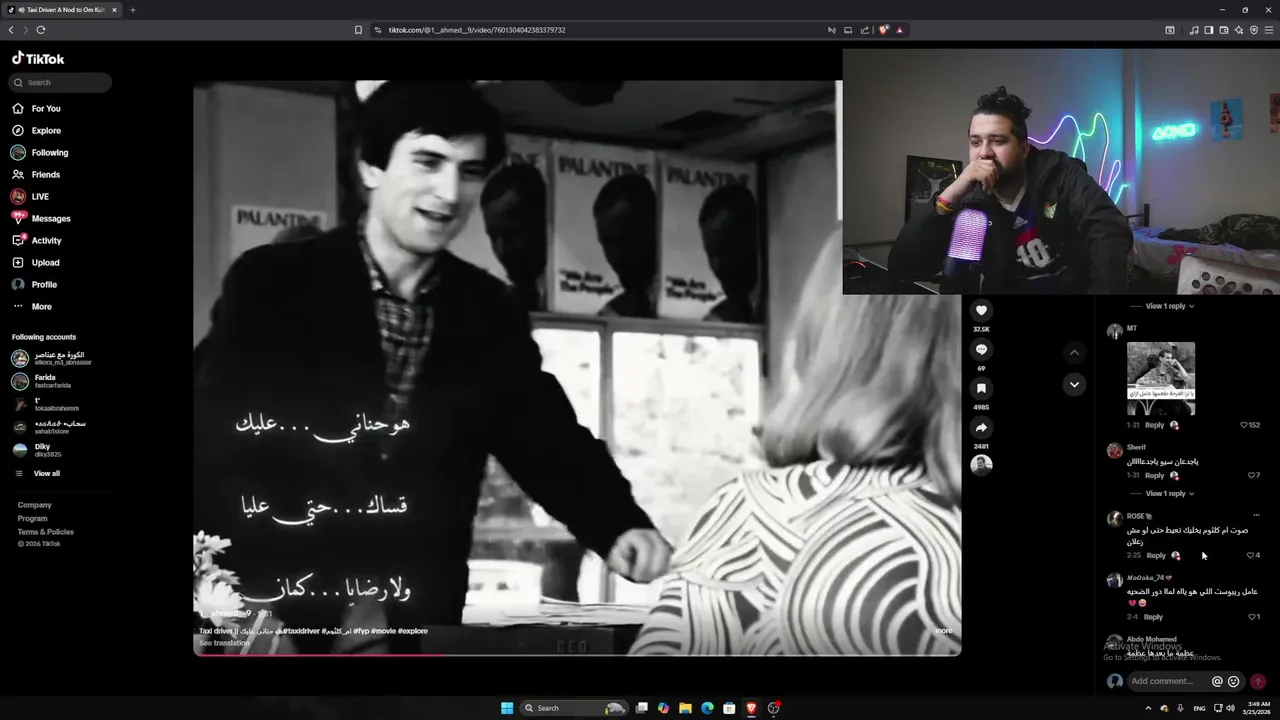Open the Windows Start menu
Viewport: 1280px width, 720px height.
(507, 708)
